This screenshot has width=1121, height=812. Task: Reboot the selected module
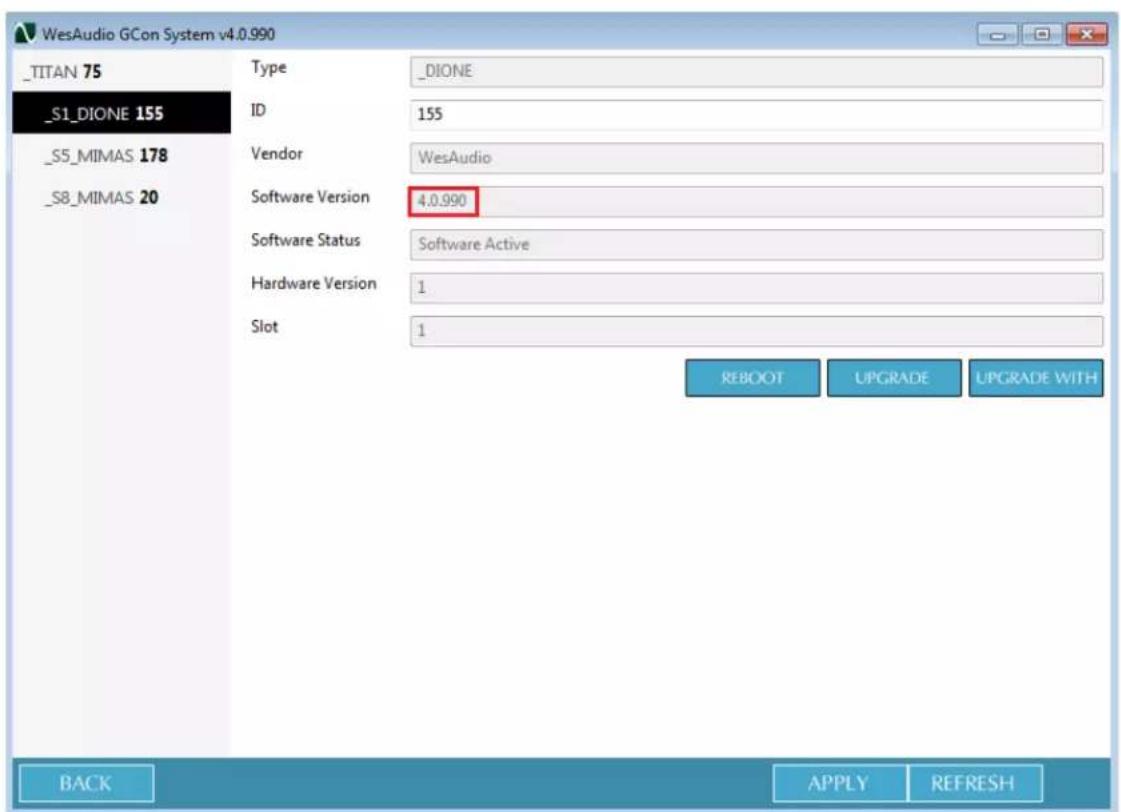pos(752,377)
